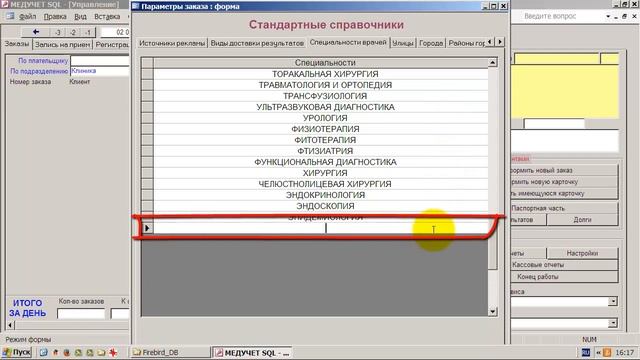Image resolution: width=640 pixels, height=360 pixels.
Task: Open the Файл menu
Action: tap(27, 17)
